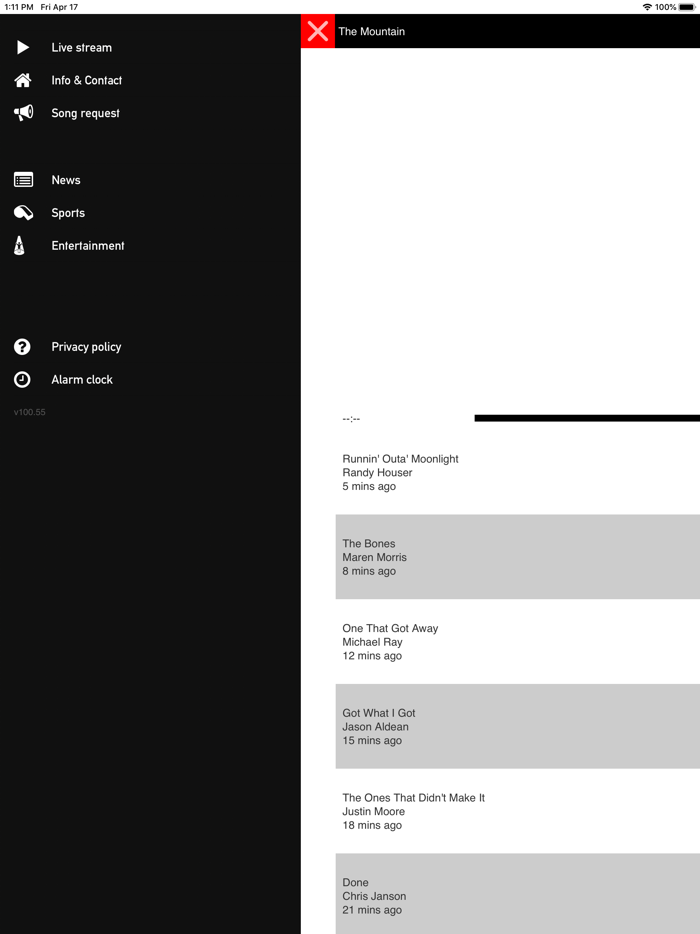Go to the News section

pyautogui.click(x=66, y=180)
